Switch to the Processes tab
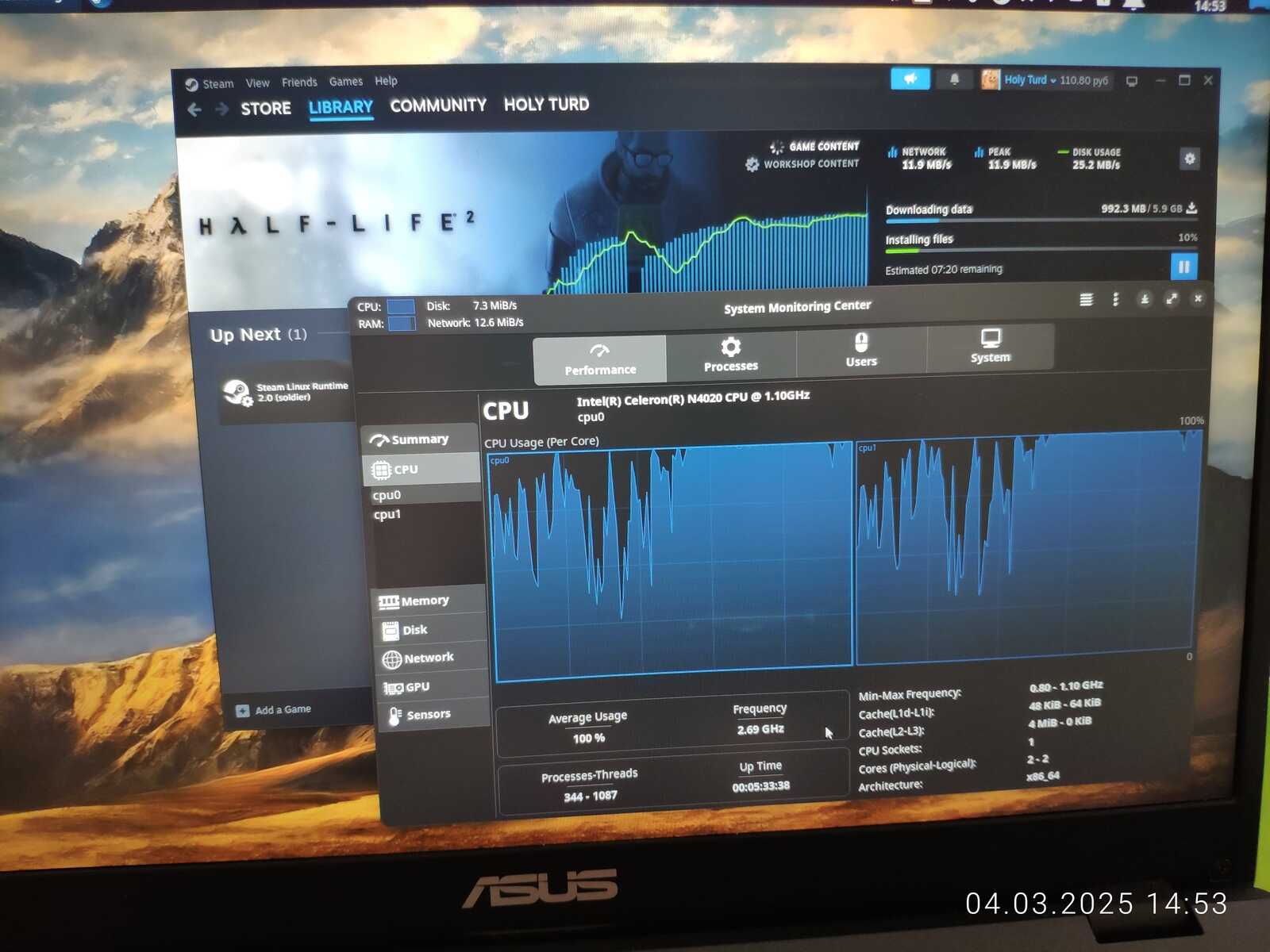The width and height of the screenshot is (1270, 952). [731, 355]
